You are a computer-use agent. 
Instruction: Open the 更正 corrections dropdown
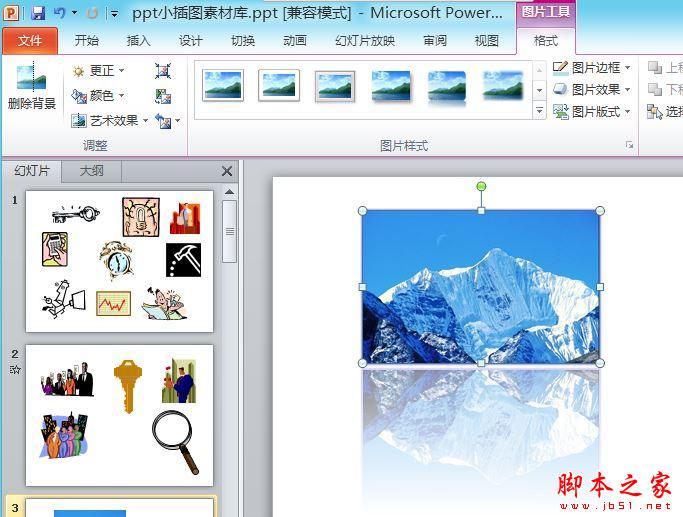tap(99, 71)
